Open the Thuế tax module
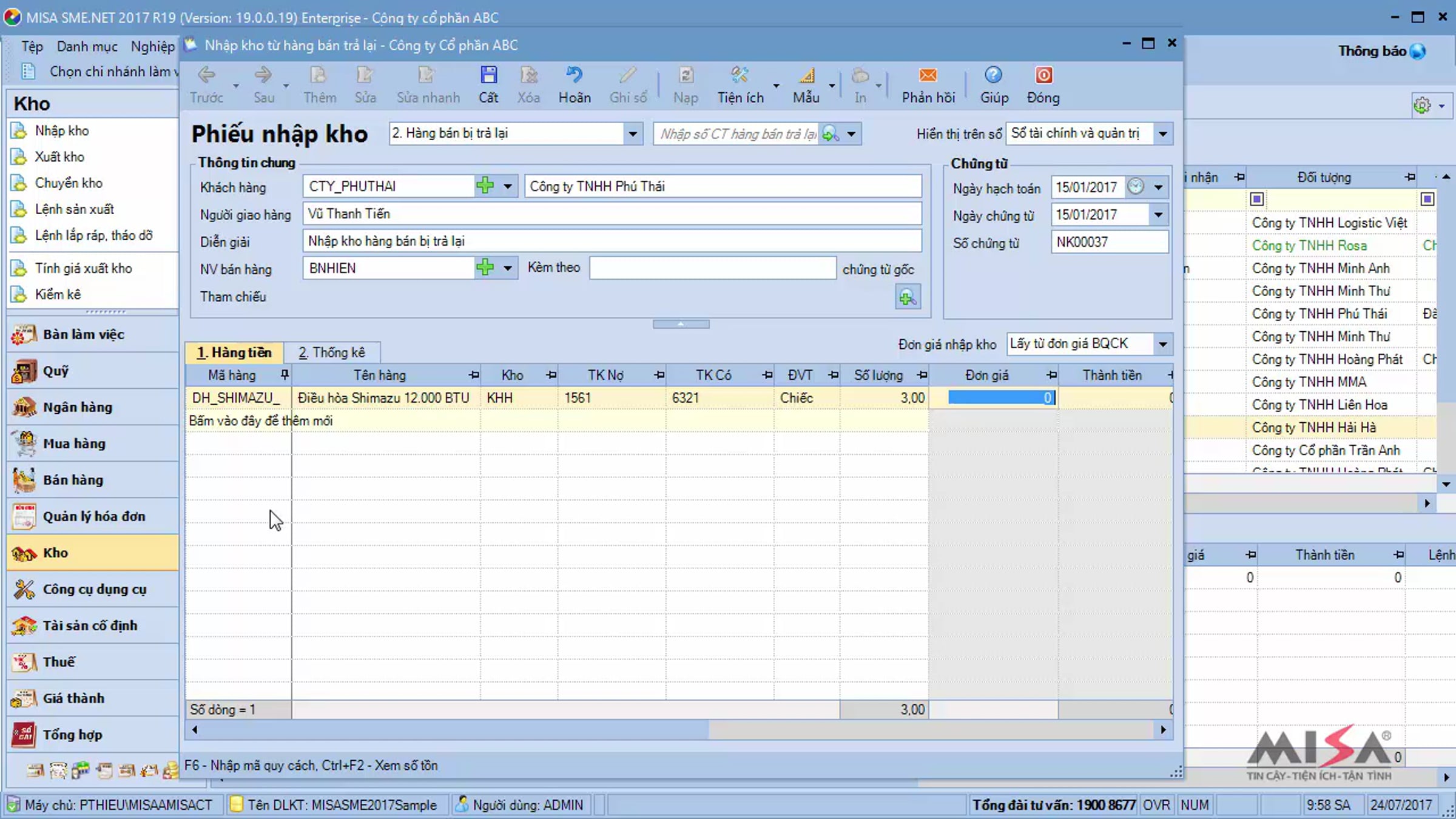Viewport: 1456px width, 819px height. coord(93,662)
